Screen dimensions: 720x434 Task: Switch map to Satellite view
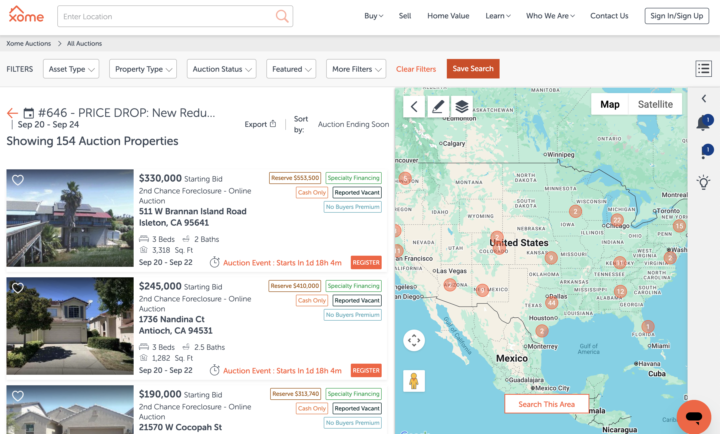point(655,104)
